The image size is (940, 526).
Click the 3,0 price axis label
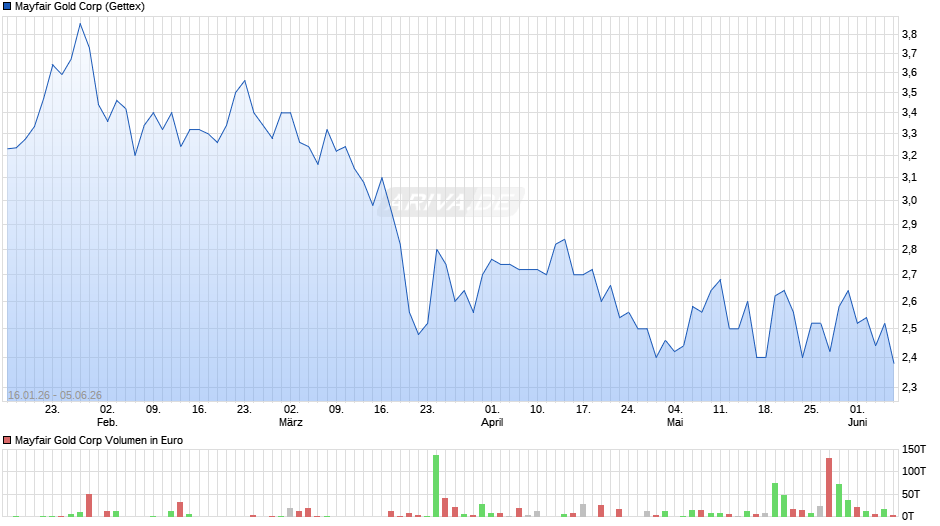pos(909,200)
